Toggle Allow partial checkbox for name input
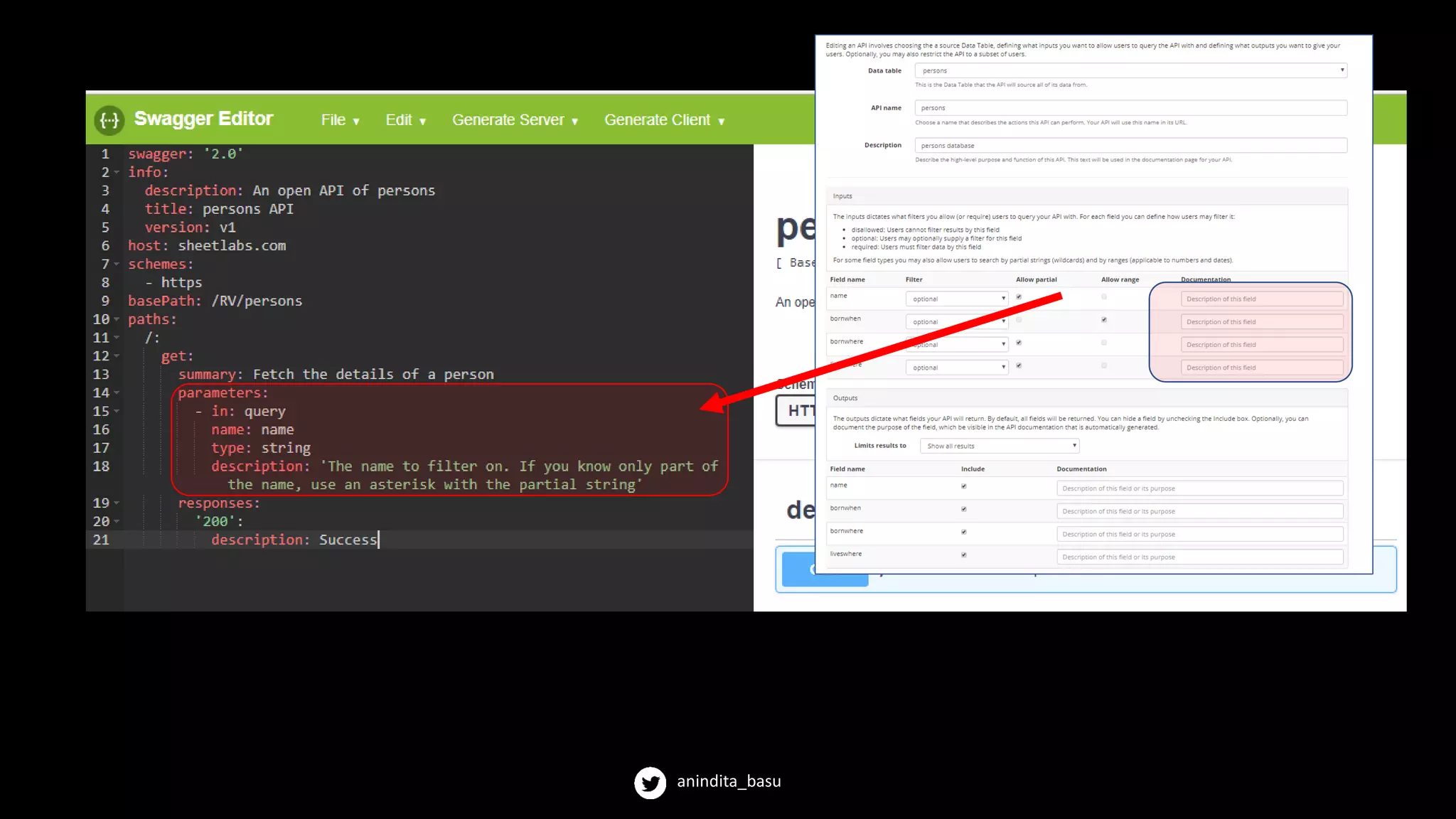Screen dimensions: 1456x819 pos(1019,297)
